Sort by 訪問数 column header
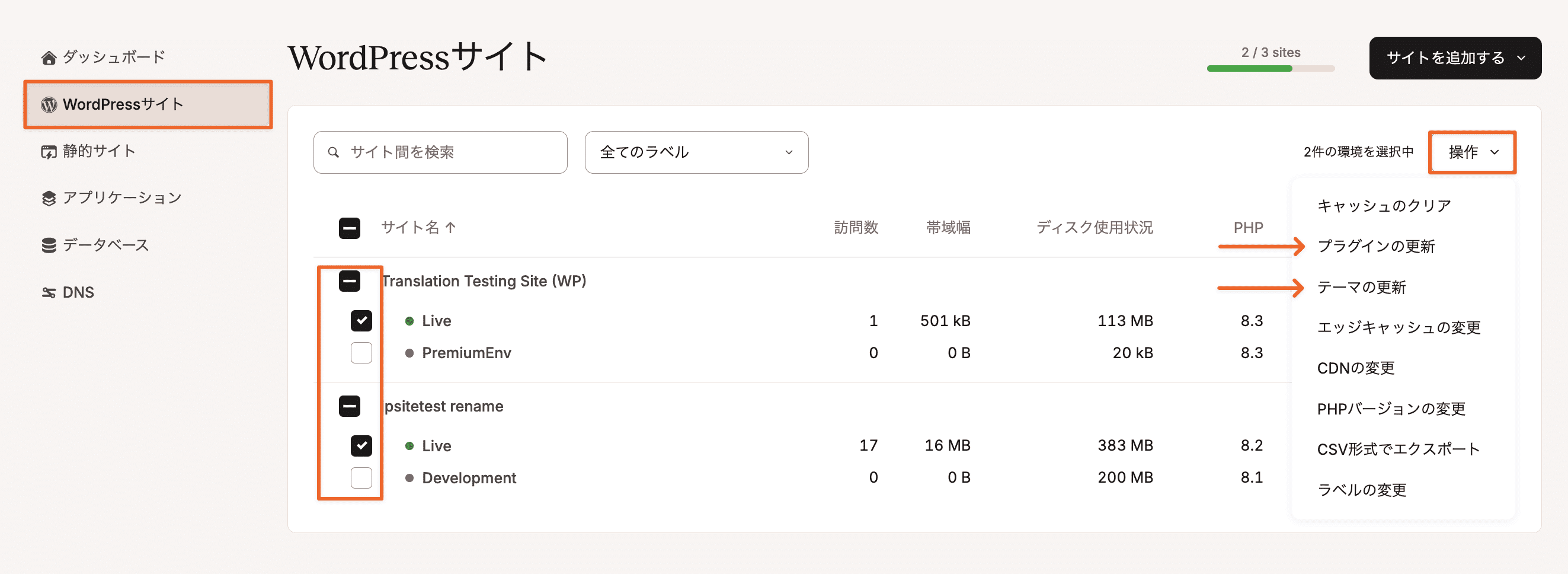The image size is (1568, 574). click(856, 228)
